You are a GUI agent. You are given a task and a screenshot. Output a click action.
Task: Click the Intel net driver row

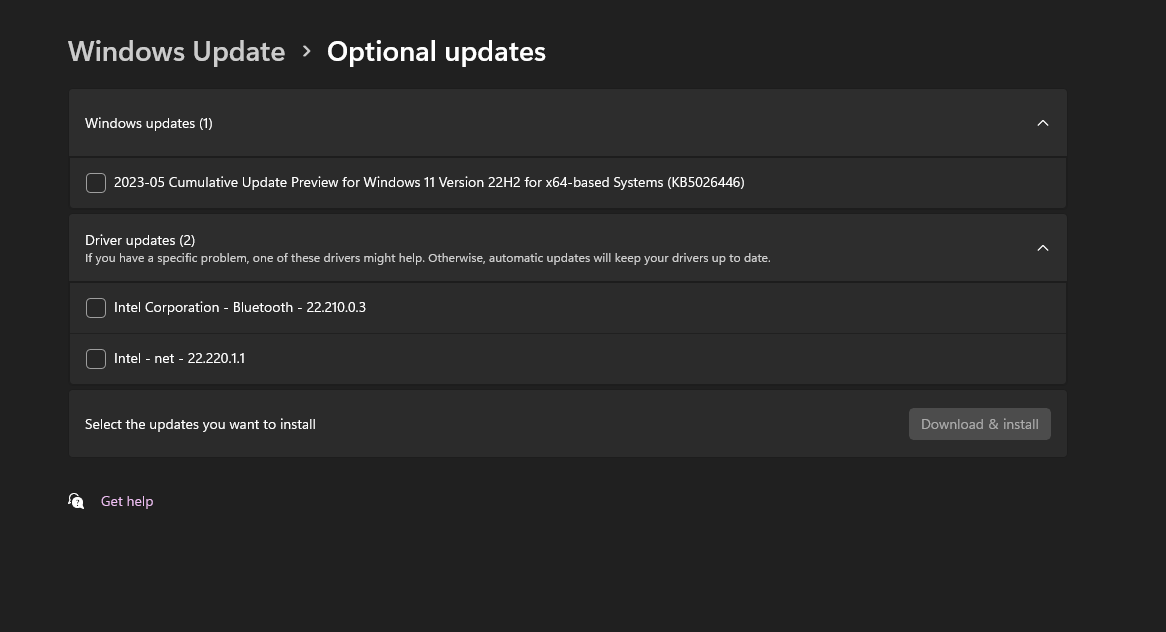567,359
